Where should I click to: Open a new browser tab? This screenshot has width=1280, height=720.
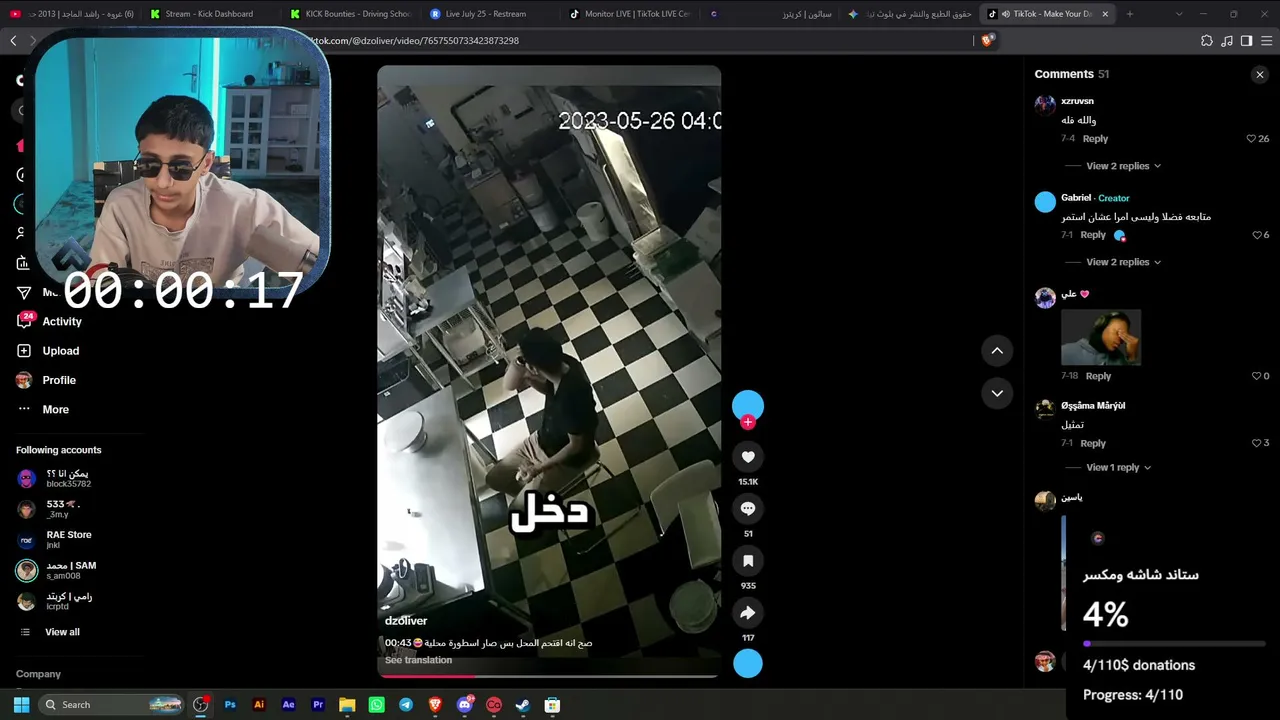(x=1130, y=14)
